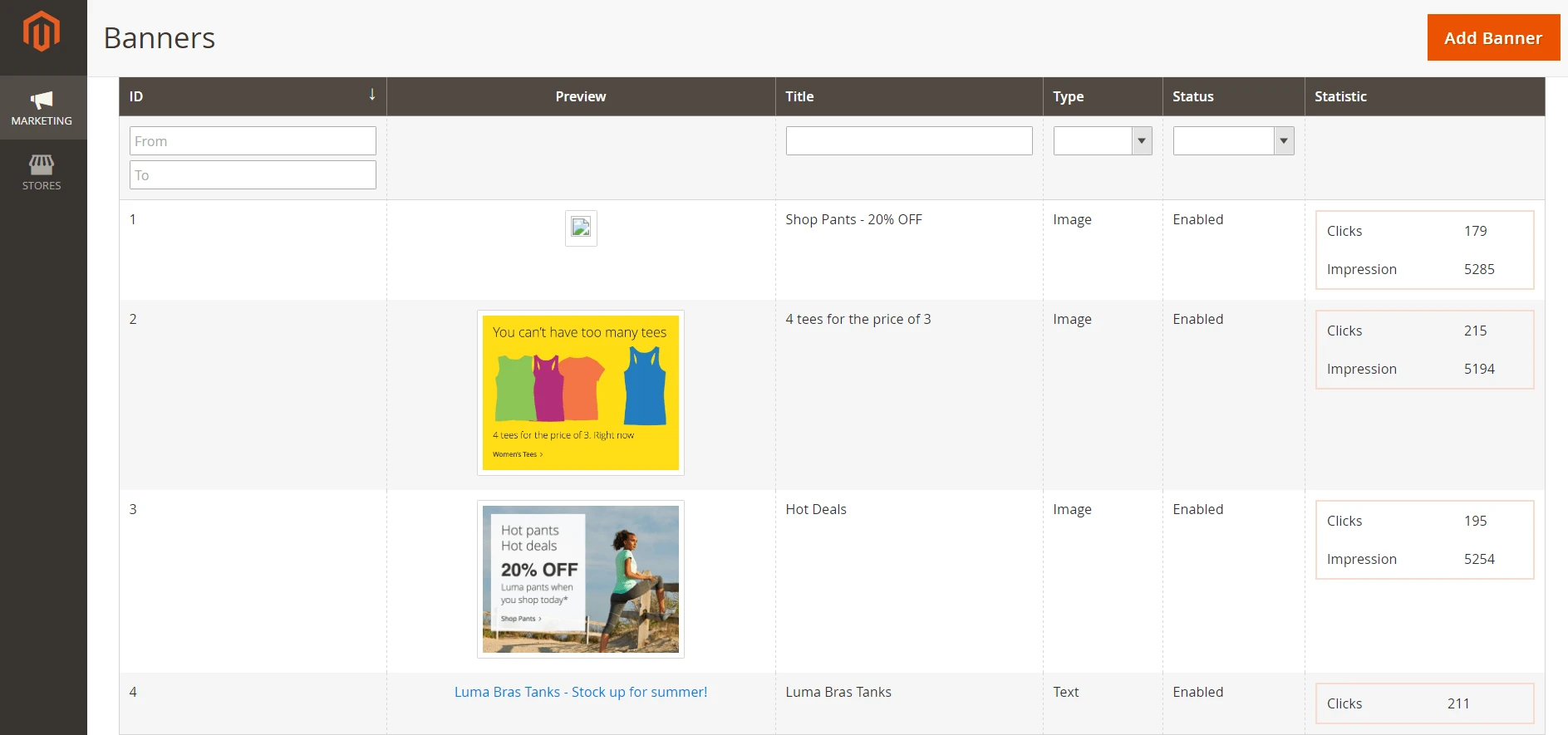
Task: Click clicks value '215'
Action: point(1475,331)
